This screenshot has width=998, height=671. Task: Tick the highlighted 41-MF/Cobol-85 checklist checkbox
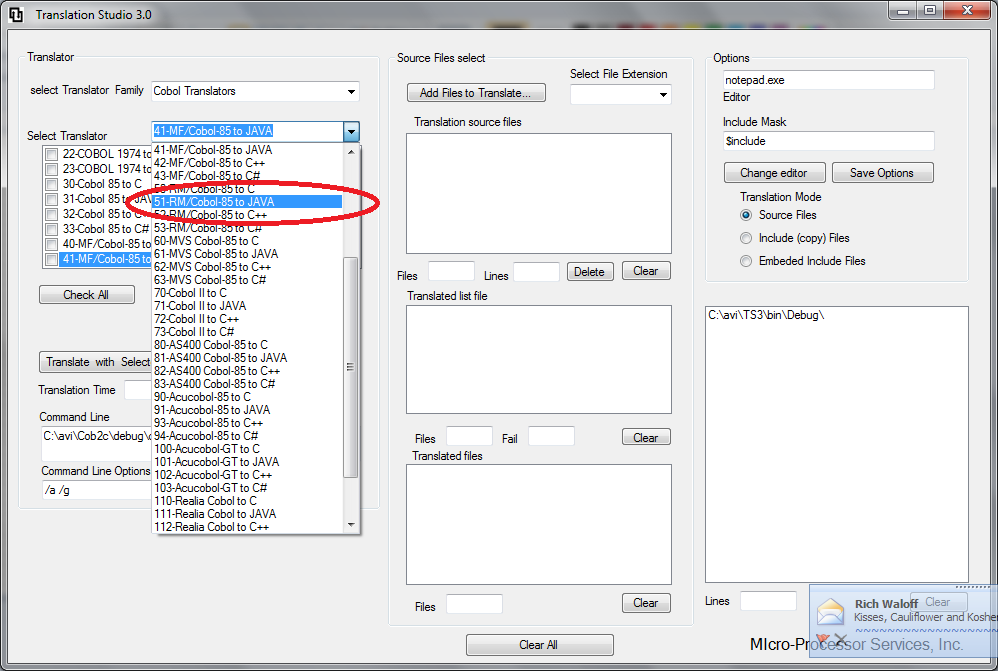[52, 260]
